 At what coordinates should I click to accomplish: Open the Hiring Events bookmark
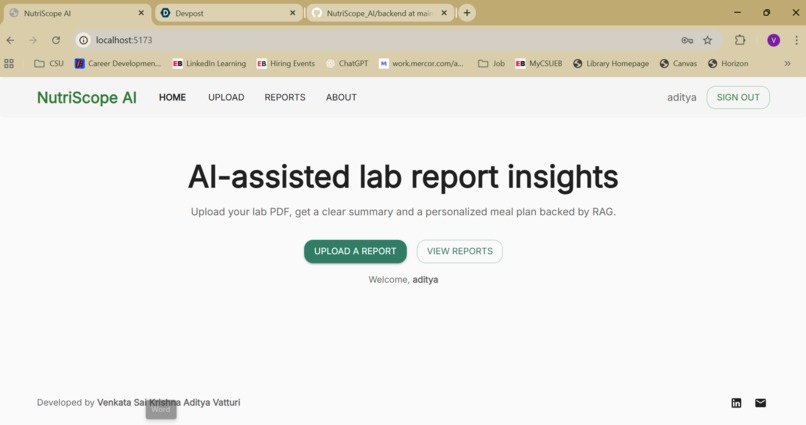(286, 64)
